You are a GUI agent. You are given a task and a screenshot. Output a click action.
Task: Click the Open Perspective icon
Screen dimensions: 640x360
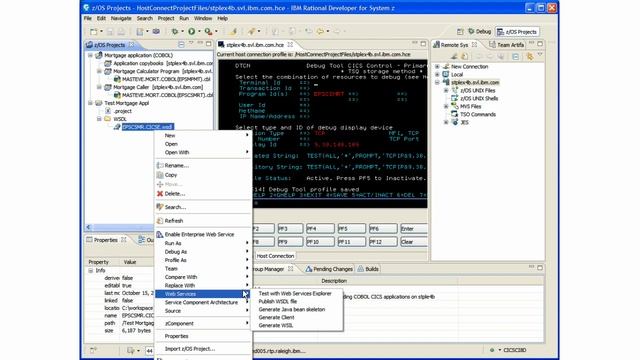click(x=460, y=31)
